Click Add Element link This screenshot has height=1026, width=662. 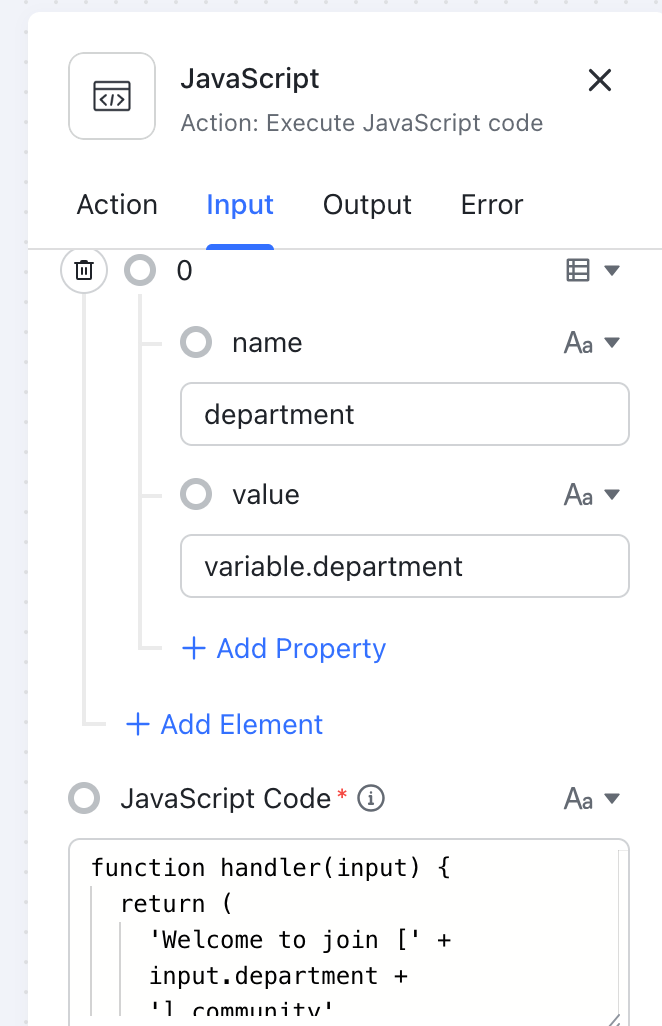pos(225,725)
